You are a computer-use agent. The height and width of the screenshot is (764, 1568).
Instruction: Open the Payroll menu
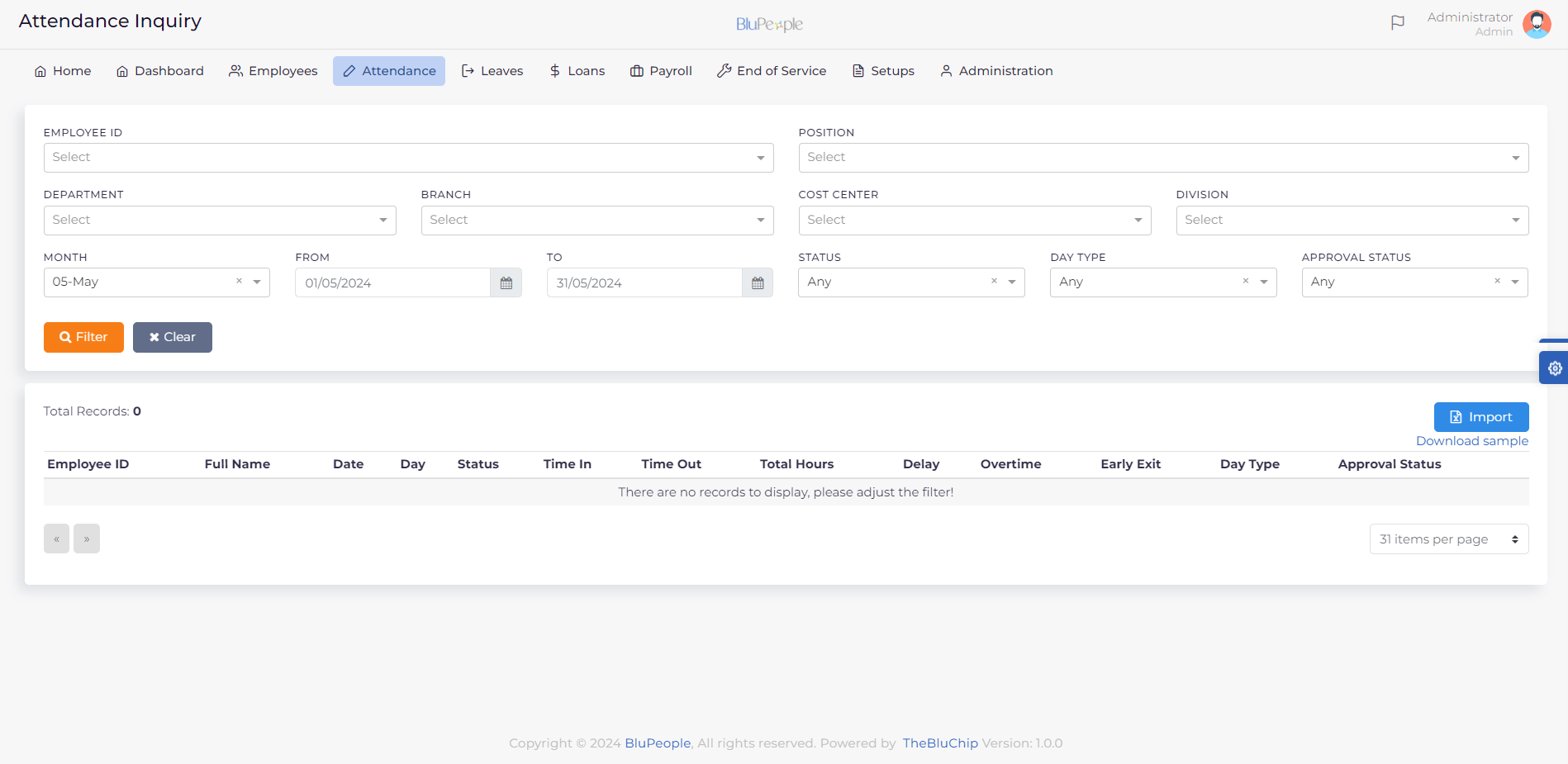click(661, 71)
